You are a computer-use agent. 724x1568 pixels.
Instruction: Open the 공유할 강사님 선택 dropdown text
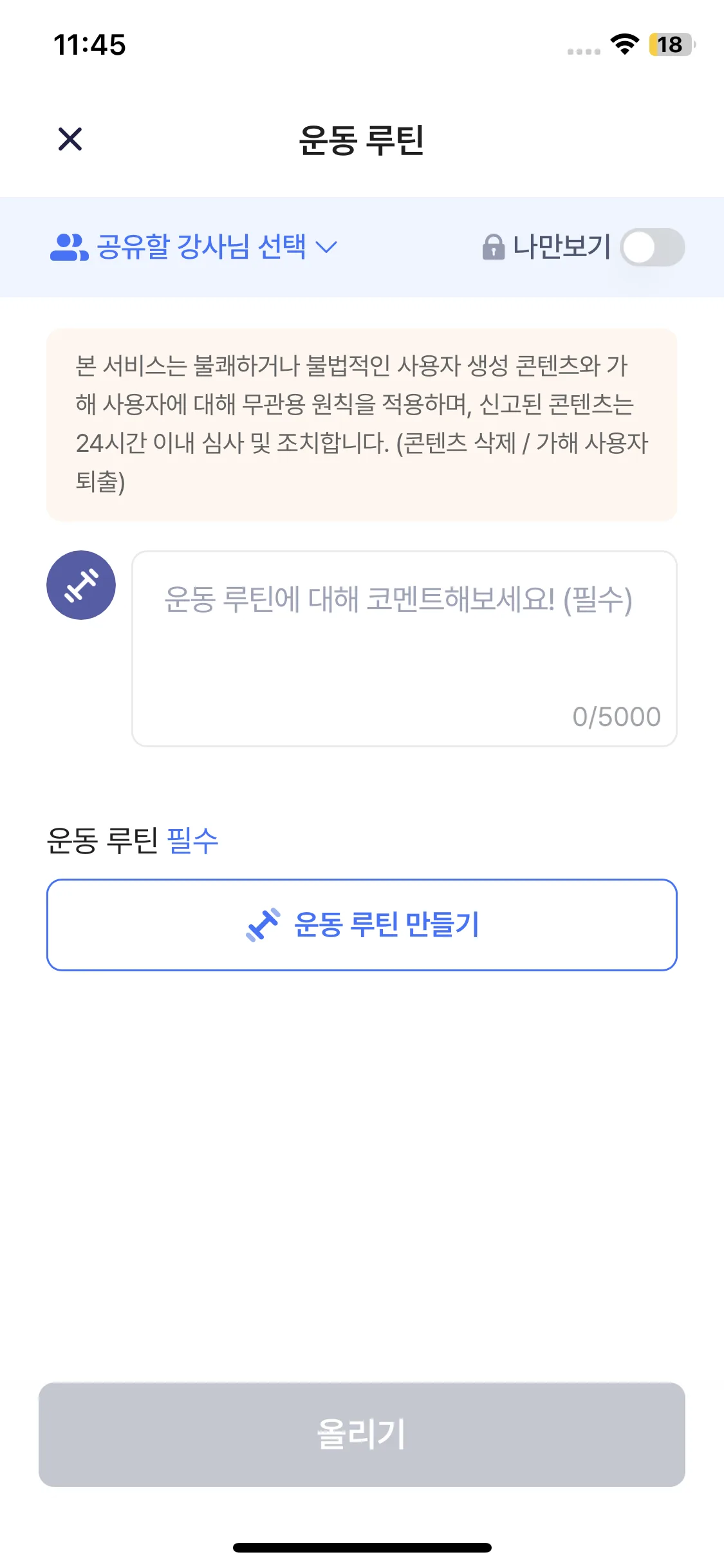(x=201, y=247)
